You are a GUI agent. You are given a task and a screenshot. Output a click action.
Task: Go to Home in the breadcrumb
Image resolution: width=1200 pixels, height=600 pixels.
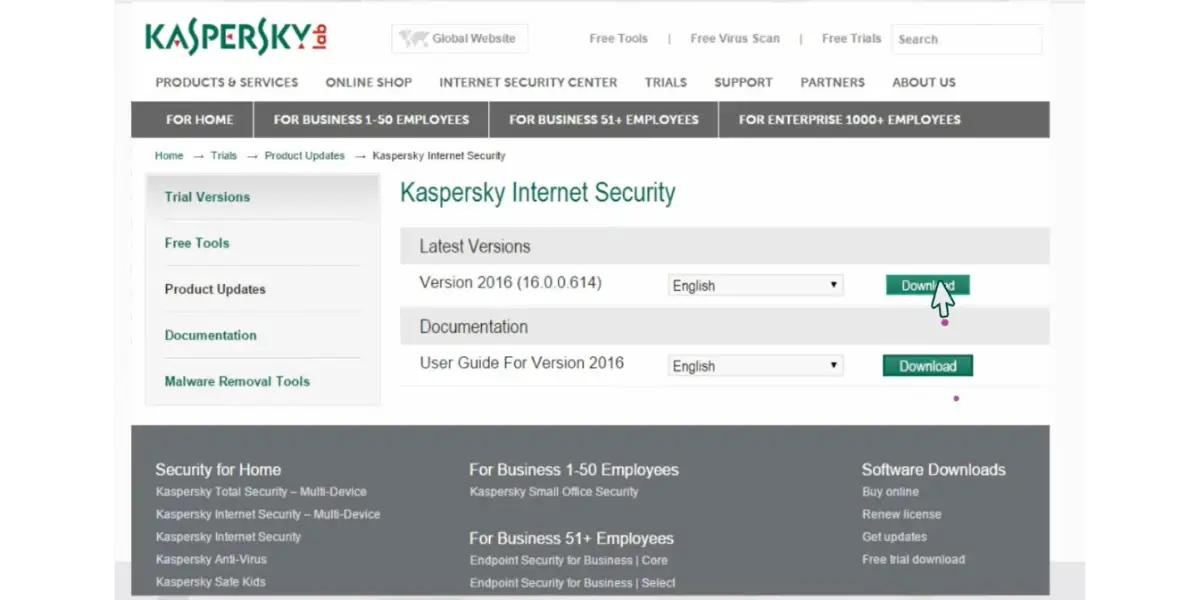tap(169, 156)
